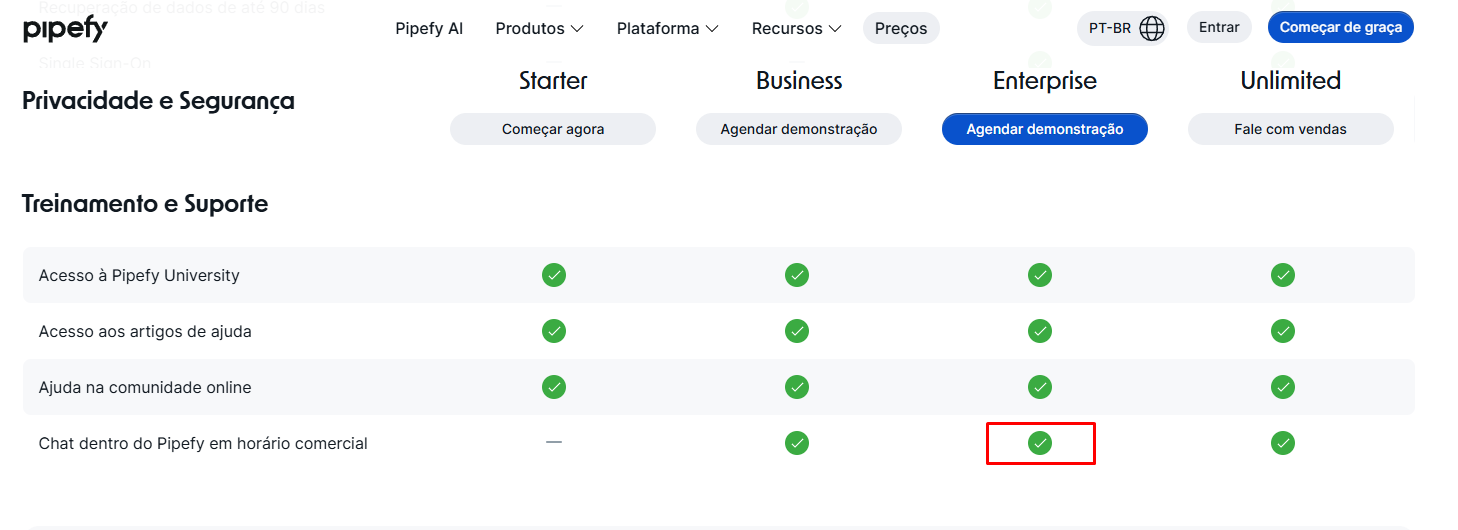Click Agendar demonstração under Business
This screenshot has width=1458, height=530.
[x=799, y=129]
